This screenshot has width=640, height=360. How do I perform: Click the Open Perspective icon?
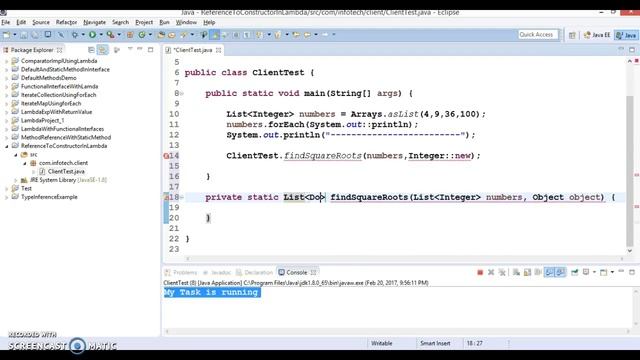coord(572,36)
